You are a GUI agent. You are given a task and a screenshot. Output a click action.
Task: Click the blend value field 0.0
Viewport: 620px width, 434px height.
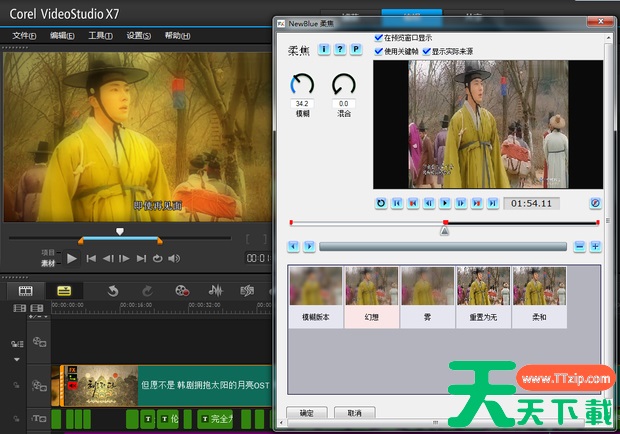point(344,104)
